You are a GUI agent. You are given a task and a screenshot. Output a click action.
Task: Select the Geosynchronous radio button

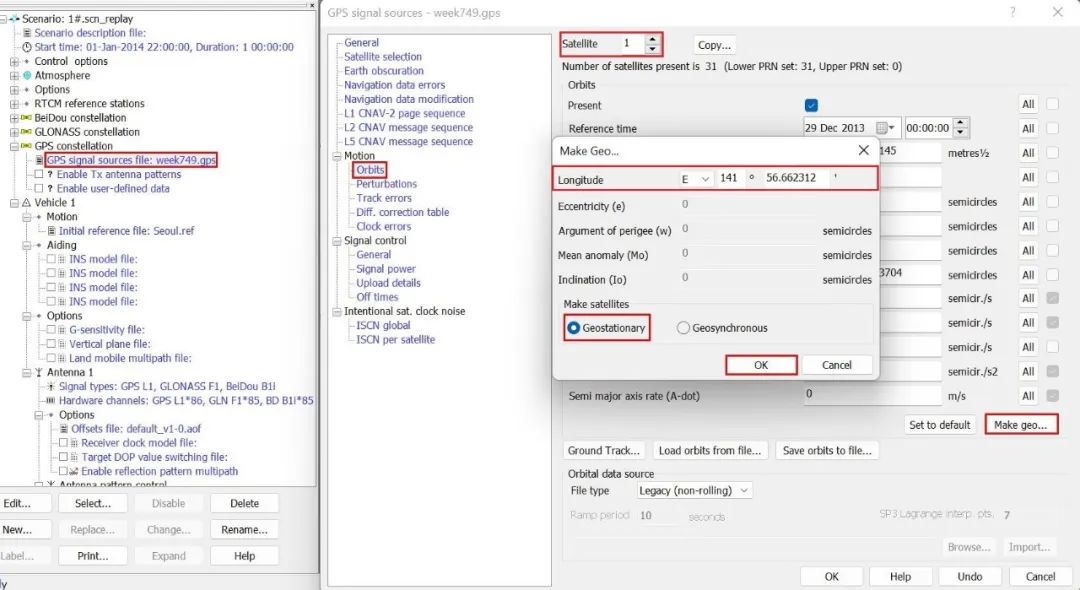(684, 328)
